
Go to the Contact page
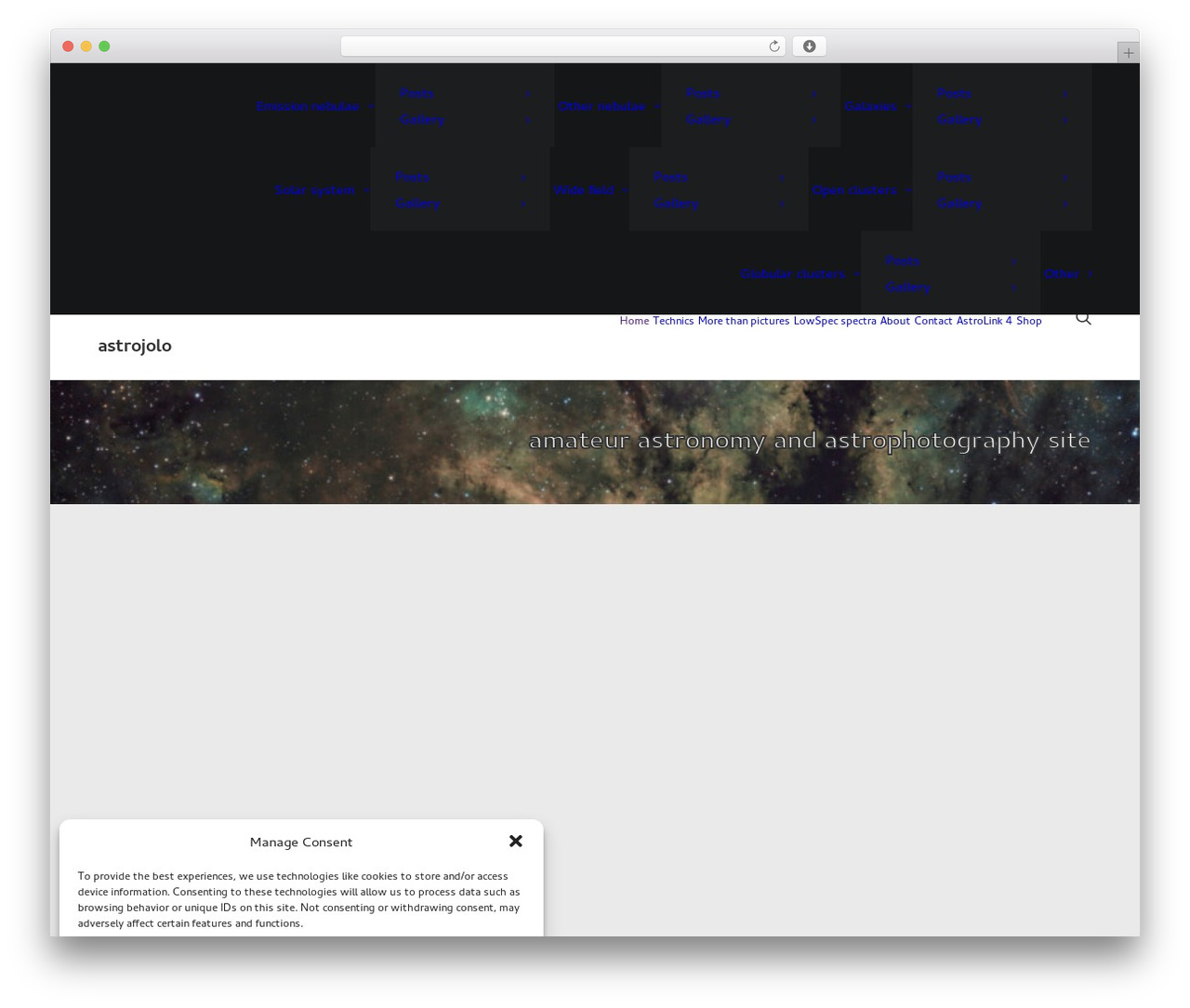click(x=933, y=321)
